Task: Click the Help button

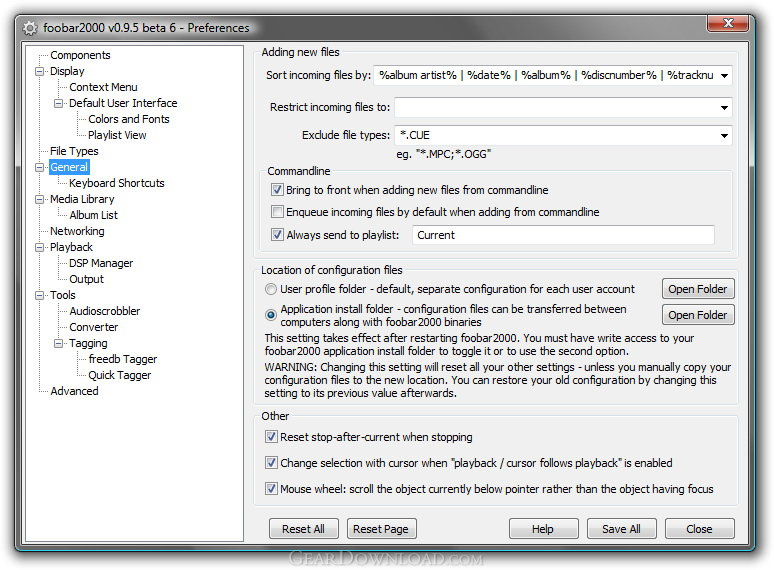Action: pos(543,529)
